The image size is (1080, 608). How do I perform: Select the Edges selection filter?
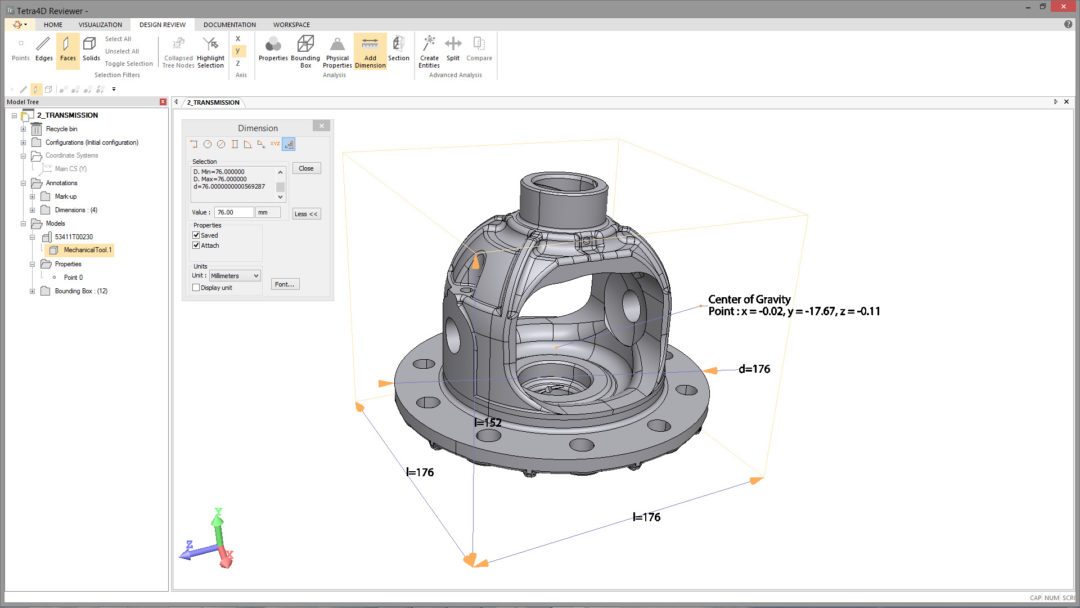click(43, 48)
